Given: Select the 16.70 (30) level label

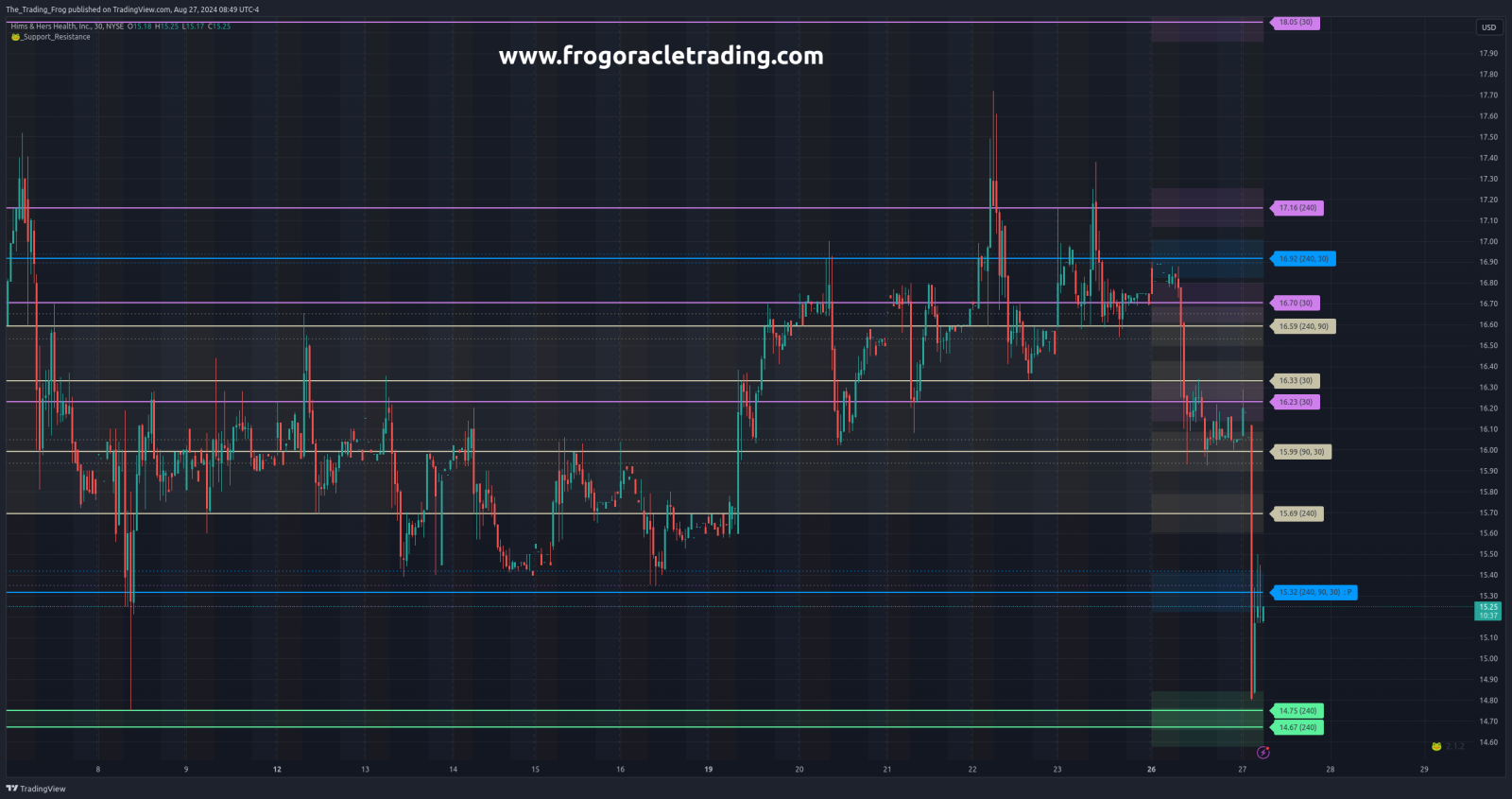Looking at the screenshot, I should pos(1296,304).
